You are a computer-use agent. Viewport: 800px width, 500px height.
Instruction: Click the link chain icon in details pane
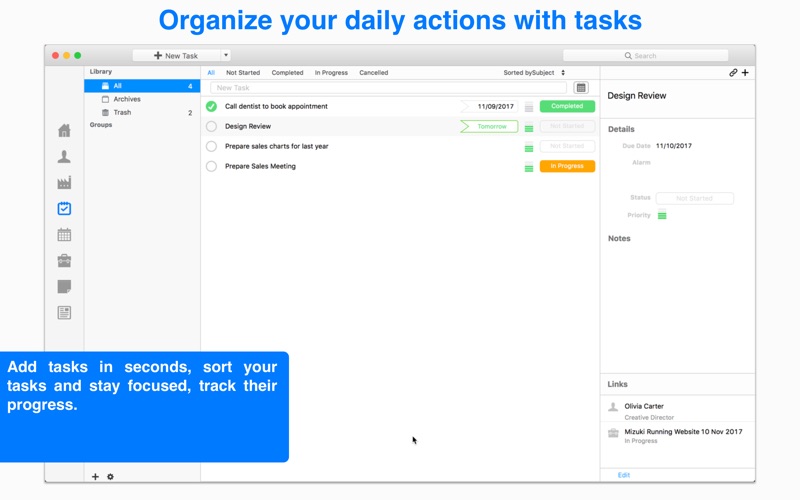pyautogui.click(x=733, y=72)
